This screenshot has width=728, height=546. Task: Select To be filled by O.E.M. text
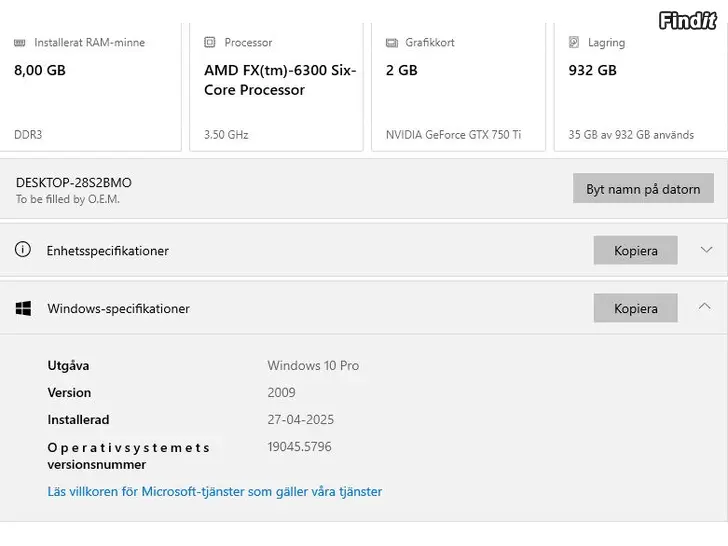[68, 199]
